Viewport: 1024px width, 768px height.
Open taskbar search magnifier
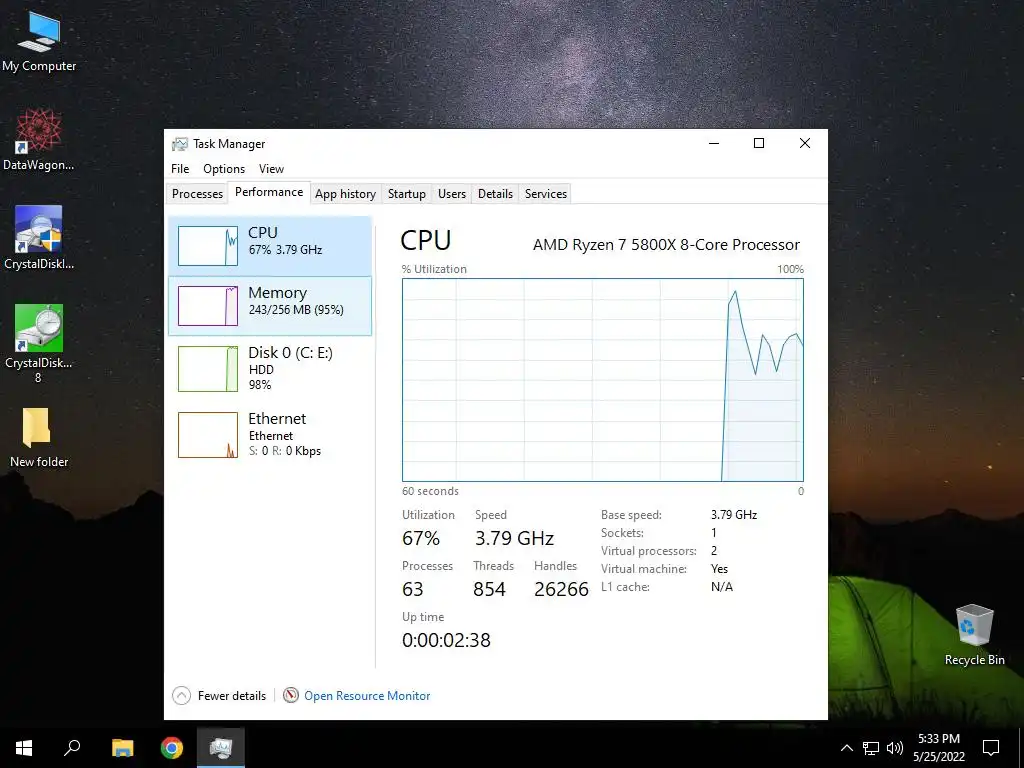click(72, 748)
